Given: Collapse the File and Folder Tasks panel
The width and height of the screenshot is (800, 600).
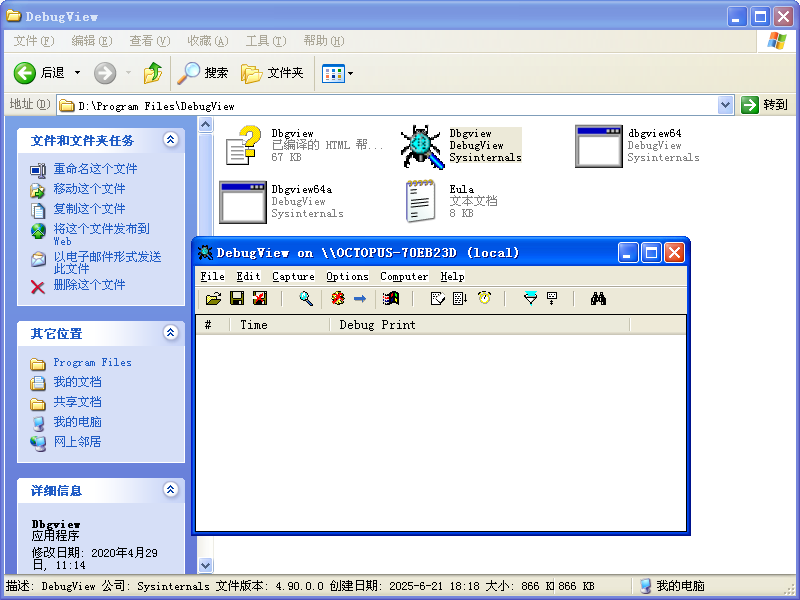Looking at the screenshot, I should 170,139.
